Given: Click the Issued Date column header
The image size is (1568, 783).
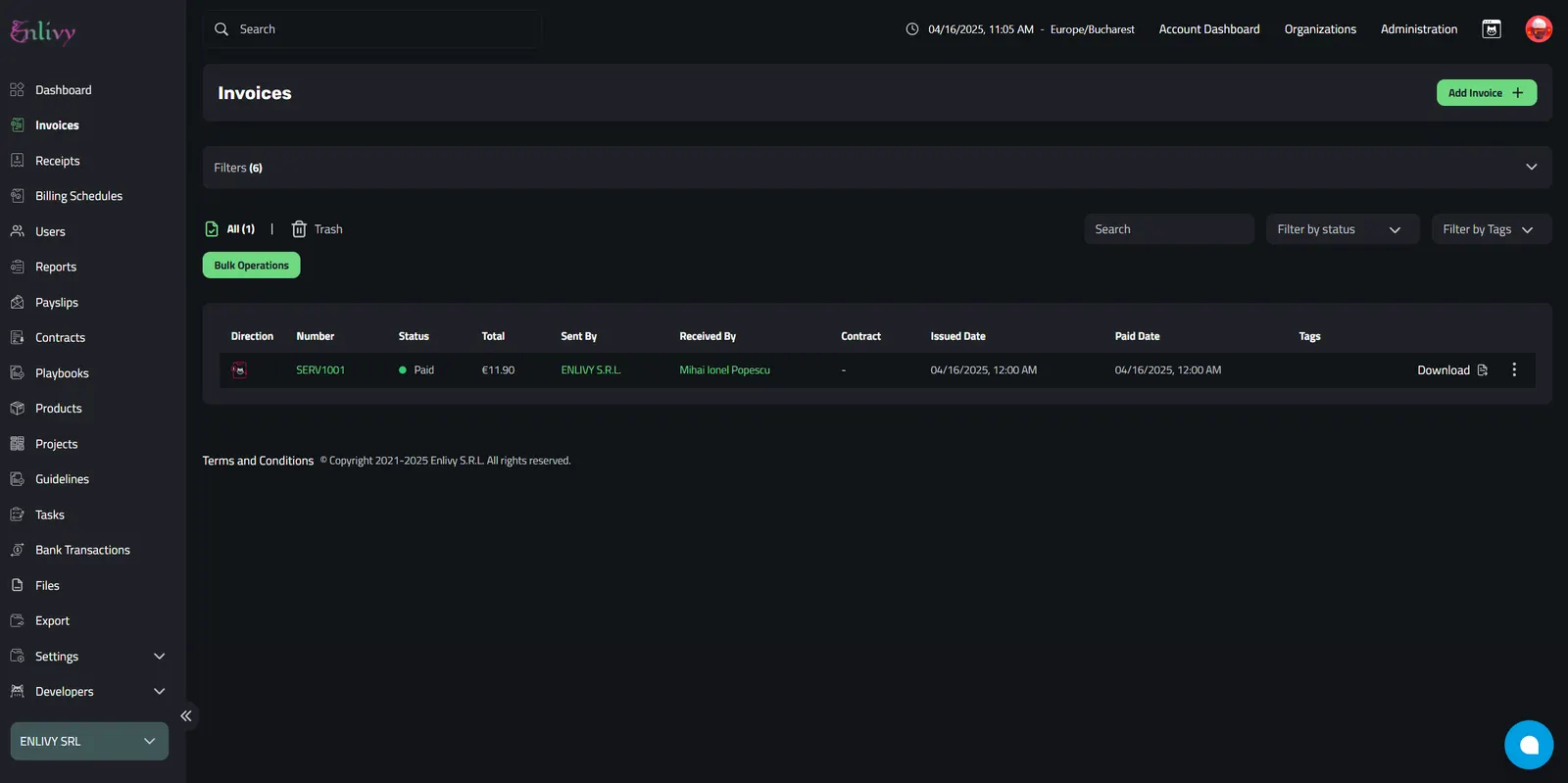Looking at the screenshot, I should (958, 336).
